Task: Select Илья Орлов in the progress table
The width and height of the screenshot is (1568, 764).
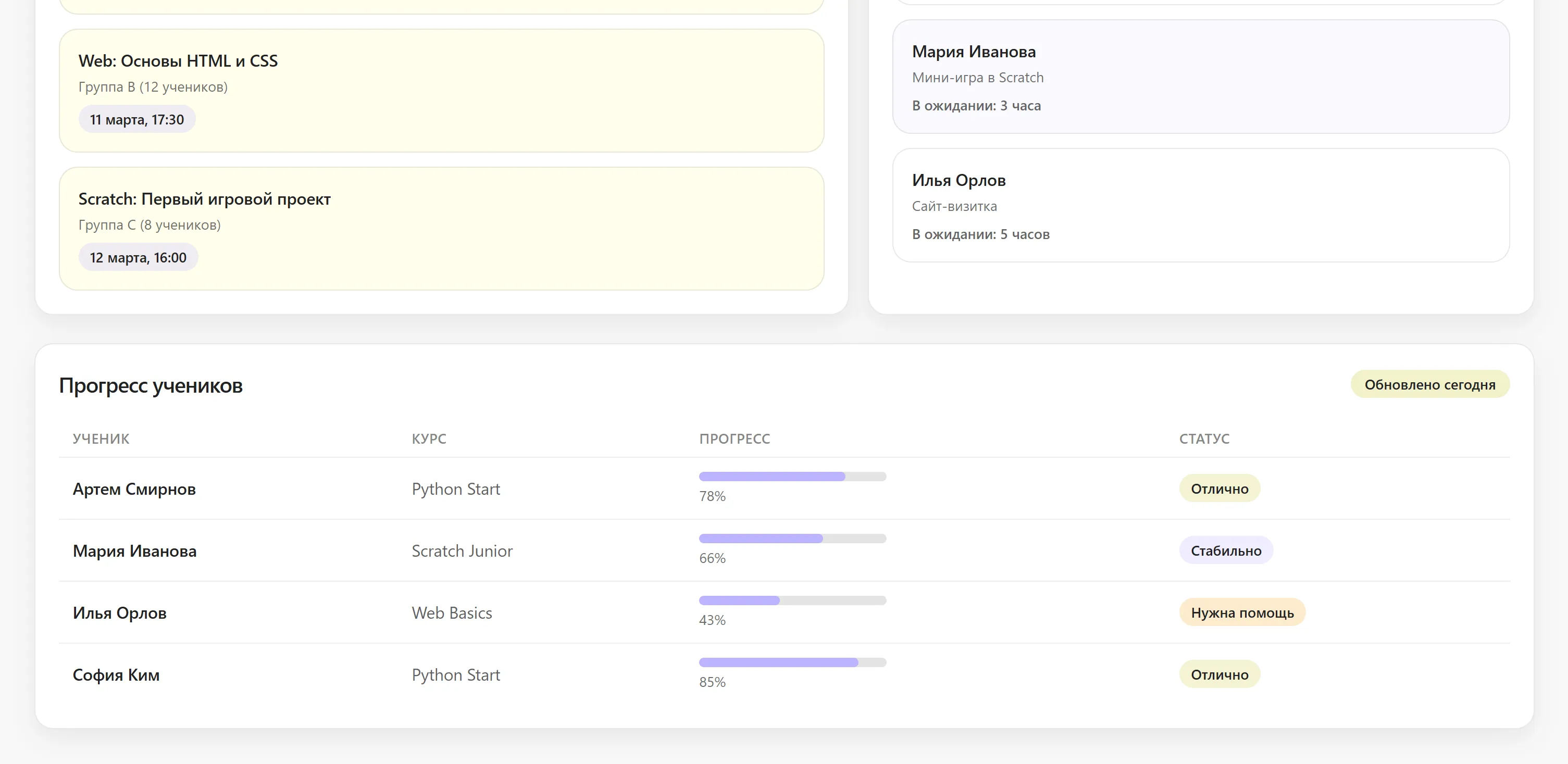Action: [120, 613]
